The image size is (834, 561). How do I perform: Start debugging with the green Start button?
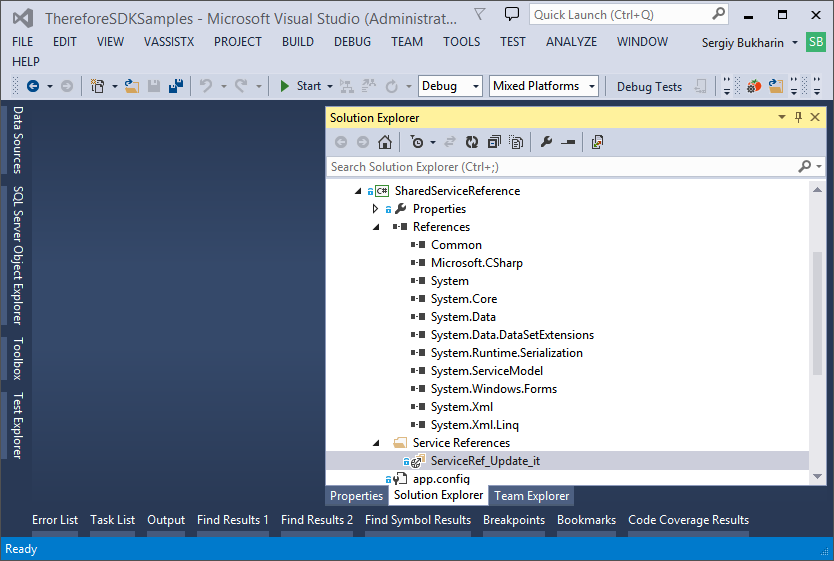point(301,86)
